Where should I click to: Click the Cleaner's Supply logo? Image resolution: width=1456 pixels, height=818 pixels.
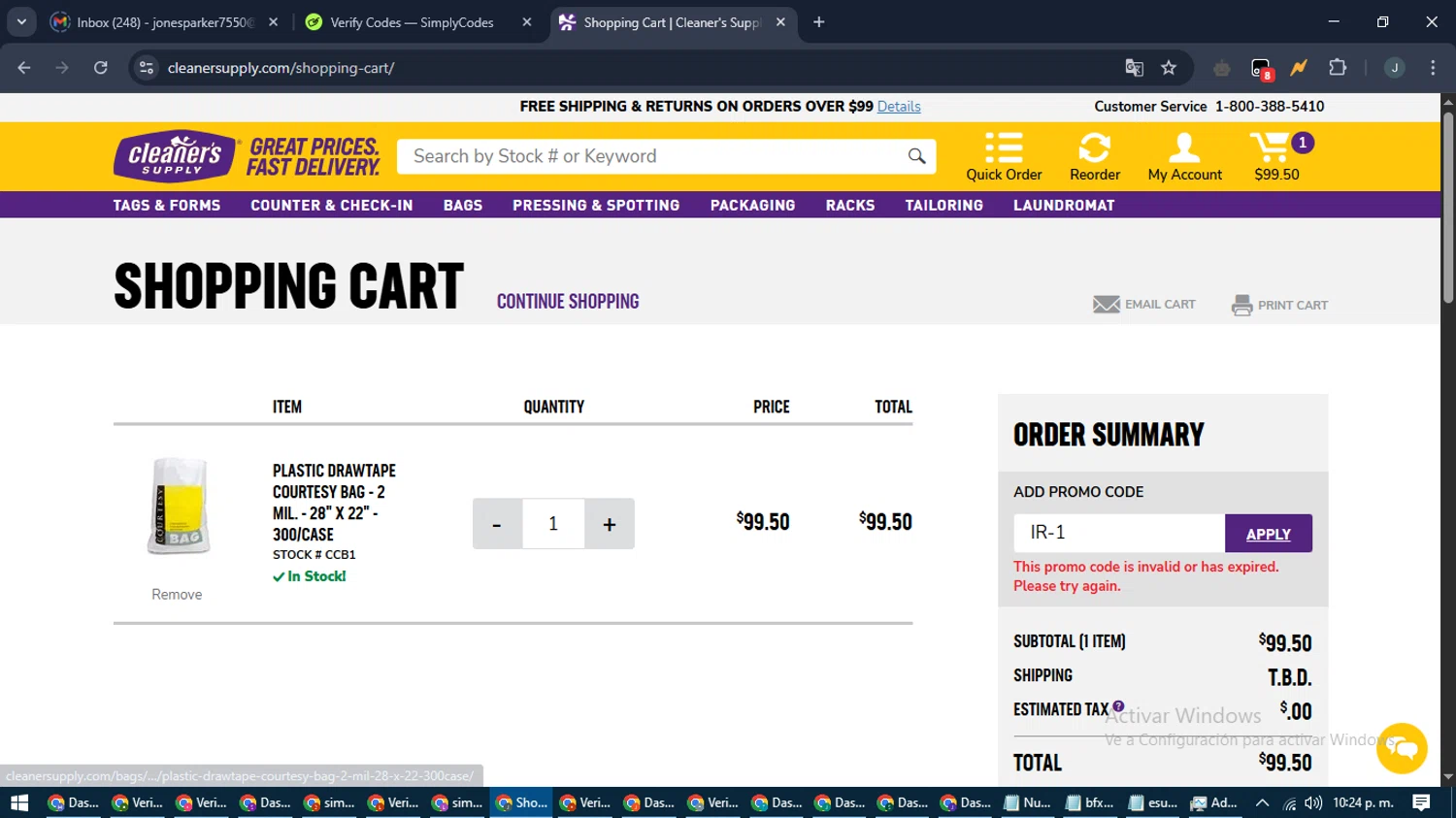pyautogui.click(x=175, y=156)
